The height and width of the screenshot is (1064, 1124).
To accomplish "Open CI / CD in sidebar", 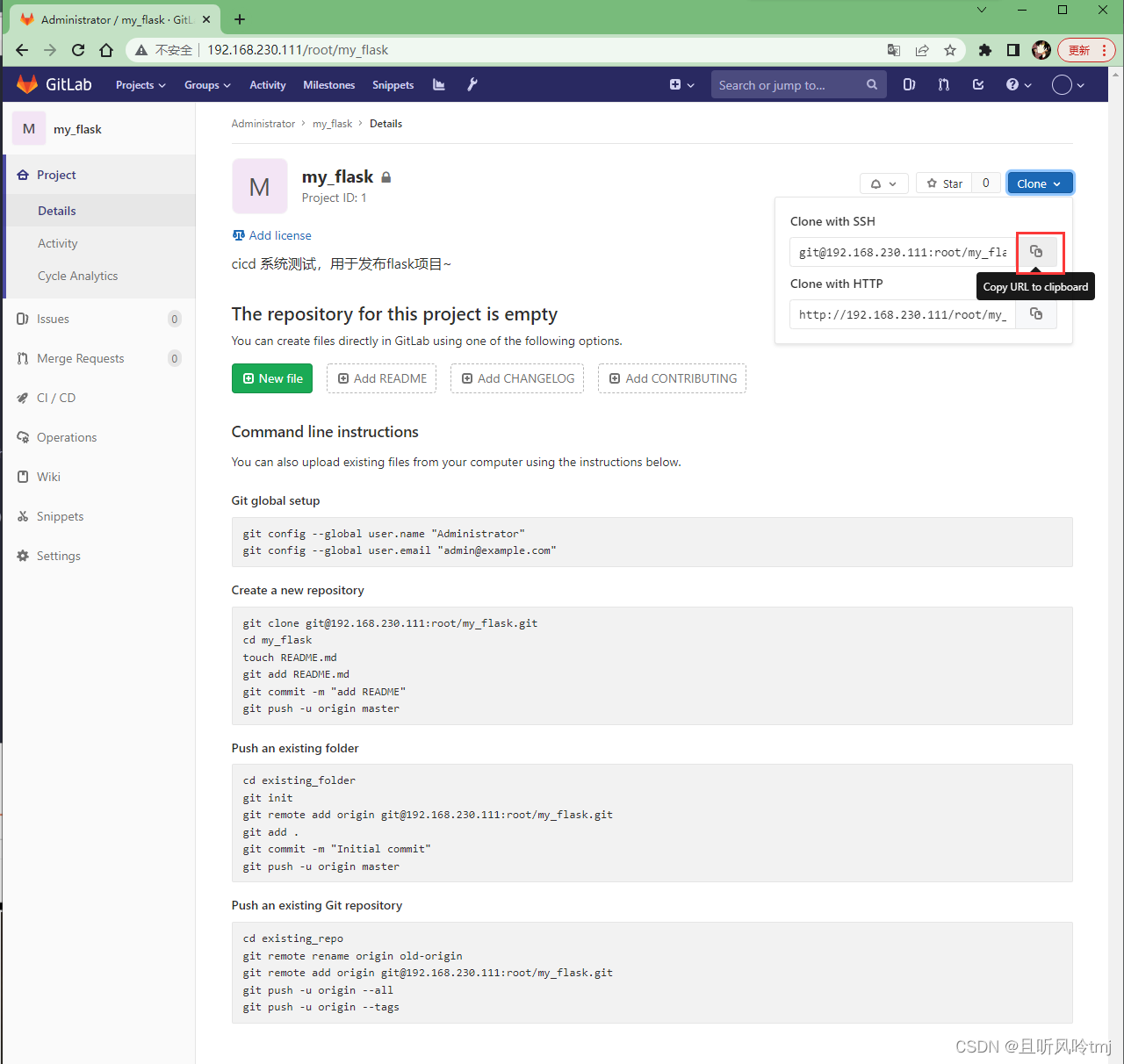I will tap(98, 398).
